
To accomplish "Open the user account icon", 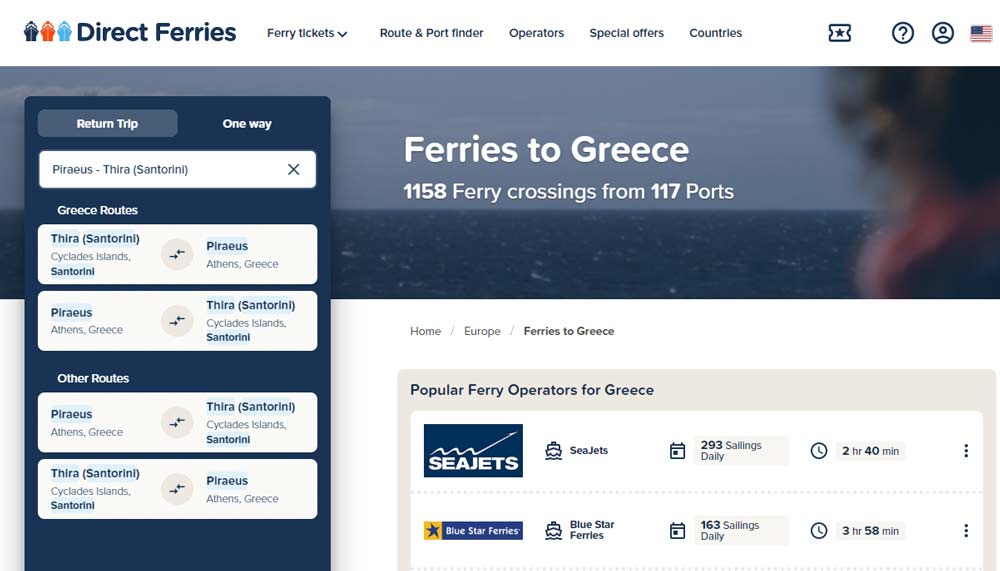I will tap(943, 33).
